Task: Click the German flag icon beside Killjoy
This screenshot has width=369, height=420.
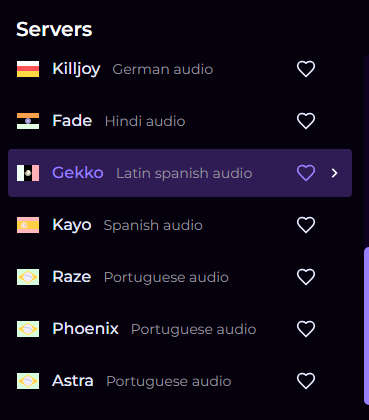Action: pyautogui.click(x=28, y=69)
